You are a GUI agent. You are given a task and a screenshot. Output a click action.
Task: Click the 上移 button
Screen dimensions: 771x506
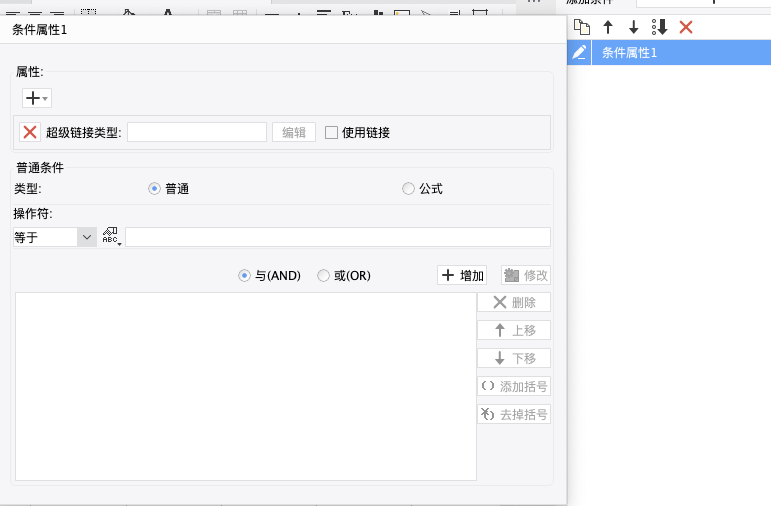pyautogui.click(x=514, y=330)
